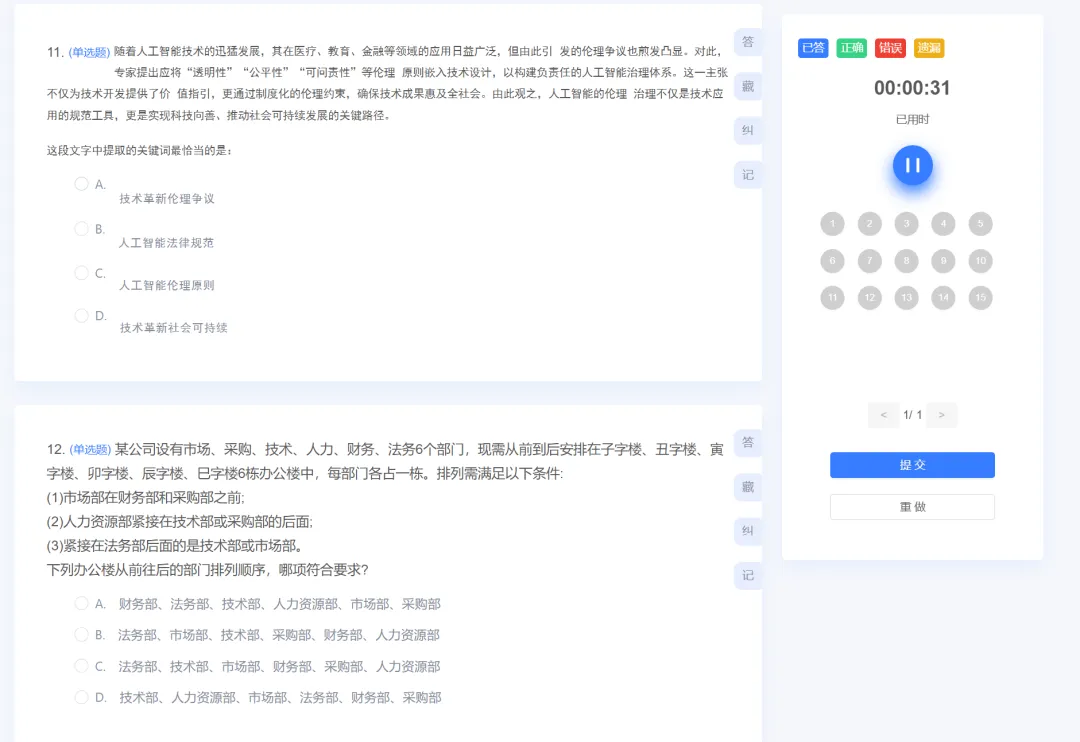
Task: Click condition (1) 市场部在财务部和采购部之前
Action: [145, 497]
